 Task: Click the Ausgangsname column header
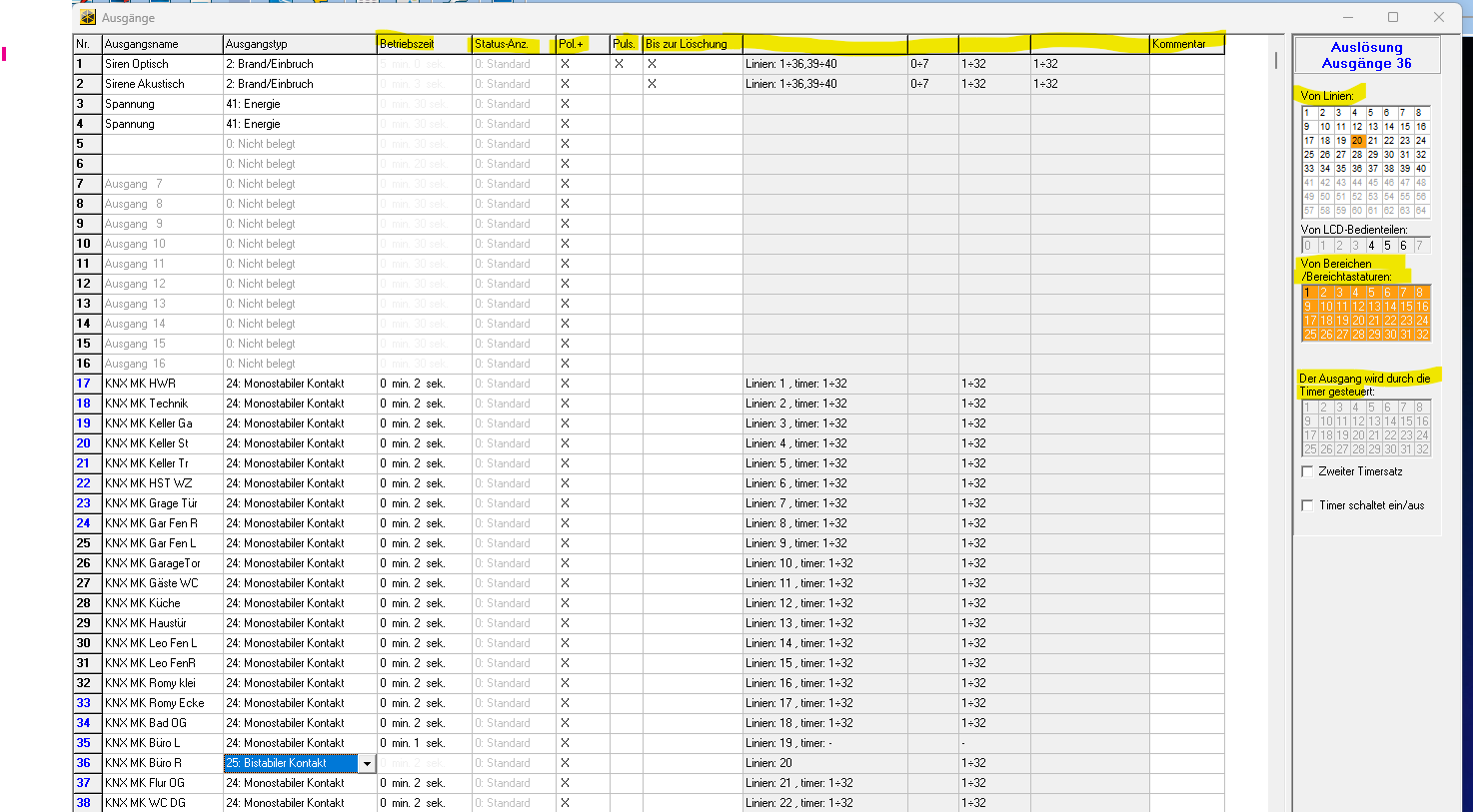click(162, 44)
